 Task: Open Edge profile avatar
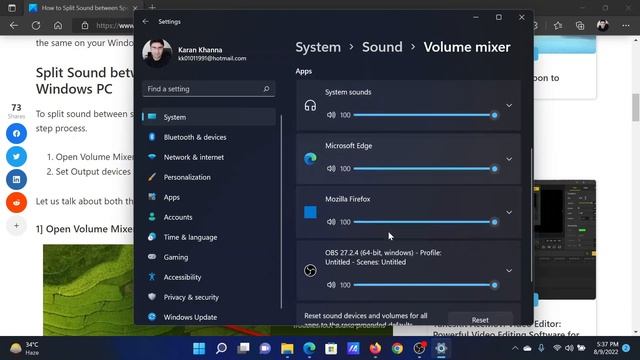click(x=603, y=26)
